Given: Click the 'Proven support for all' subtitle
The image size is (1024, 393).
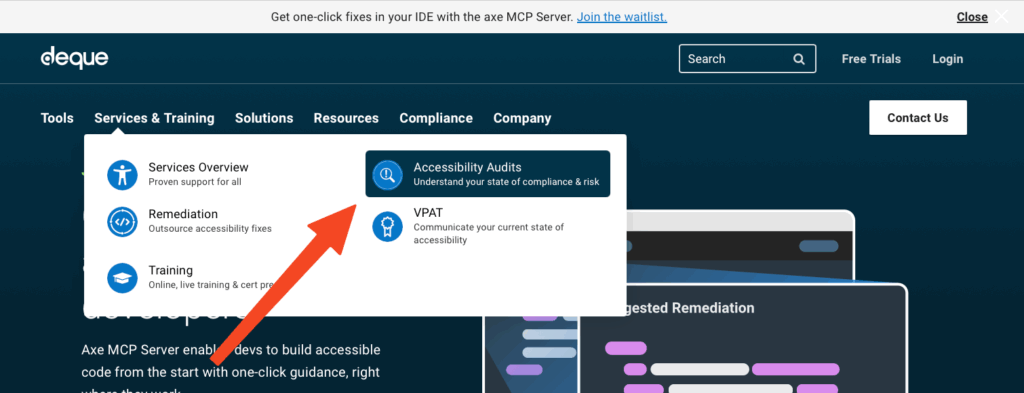Looking at the screenshot, I should click(195, 182).
